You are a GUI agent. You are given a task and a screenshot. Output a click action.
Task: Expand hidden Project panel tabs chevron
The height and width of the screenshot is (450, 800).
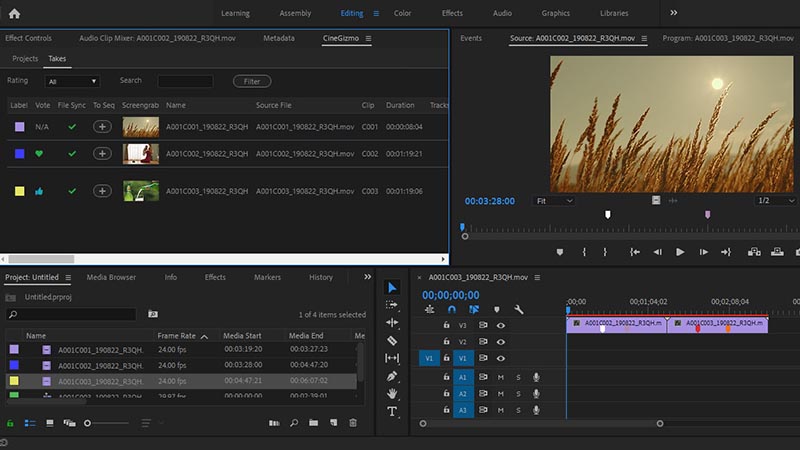367,277
